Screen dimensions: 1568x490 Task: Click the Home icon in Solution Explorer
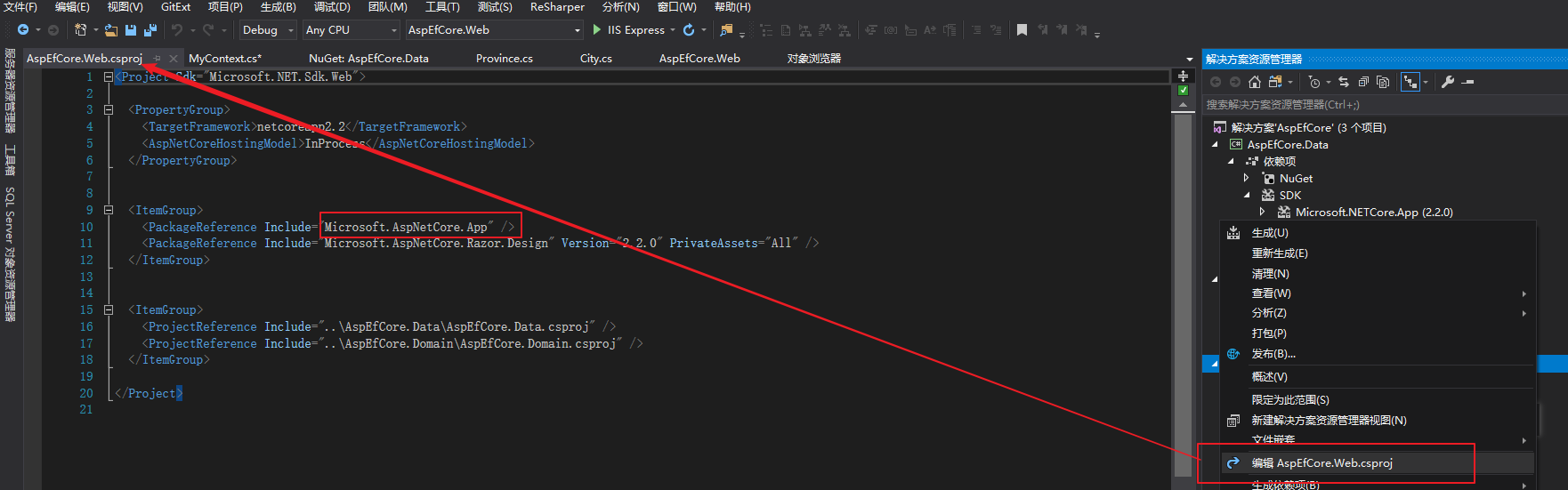point(1255,82)
